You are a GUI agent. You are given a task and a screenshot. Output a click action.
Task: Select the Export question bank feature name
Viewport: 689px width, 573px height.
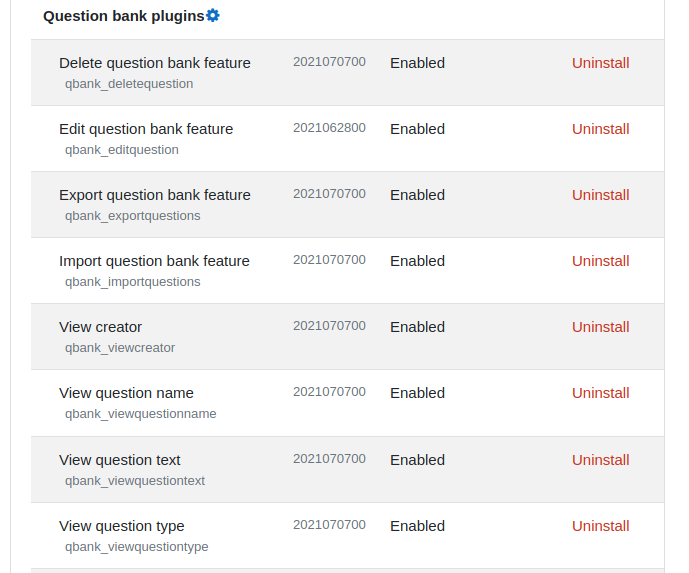pyautogui.click(x=155, y=195)
